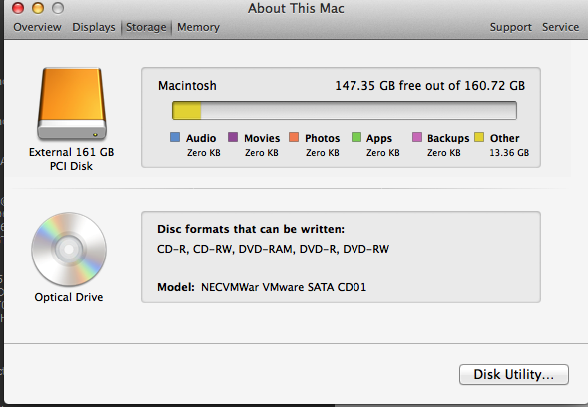Click the Other 13.36 GB value
This screenshot has width=588, height=407.
click(509, 153)
